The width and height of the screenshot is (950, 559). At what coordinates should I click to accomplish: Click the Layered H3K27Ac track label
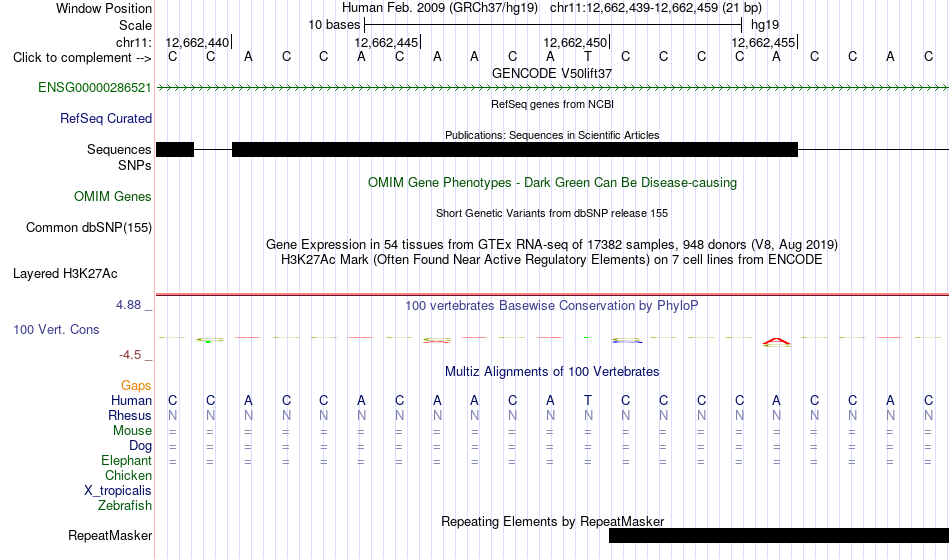point(65,273)
